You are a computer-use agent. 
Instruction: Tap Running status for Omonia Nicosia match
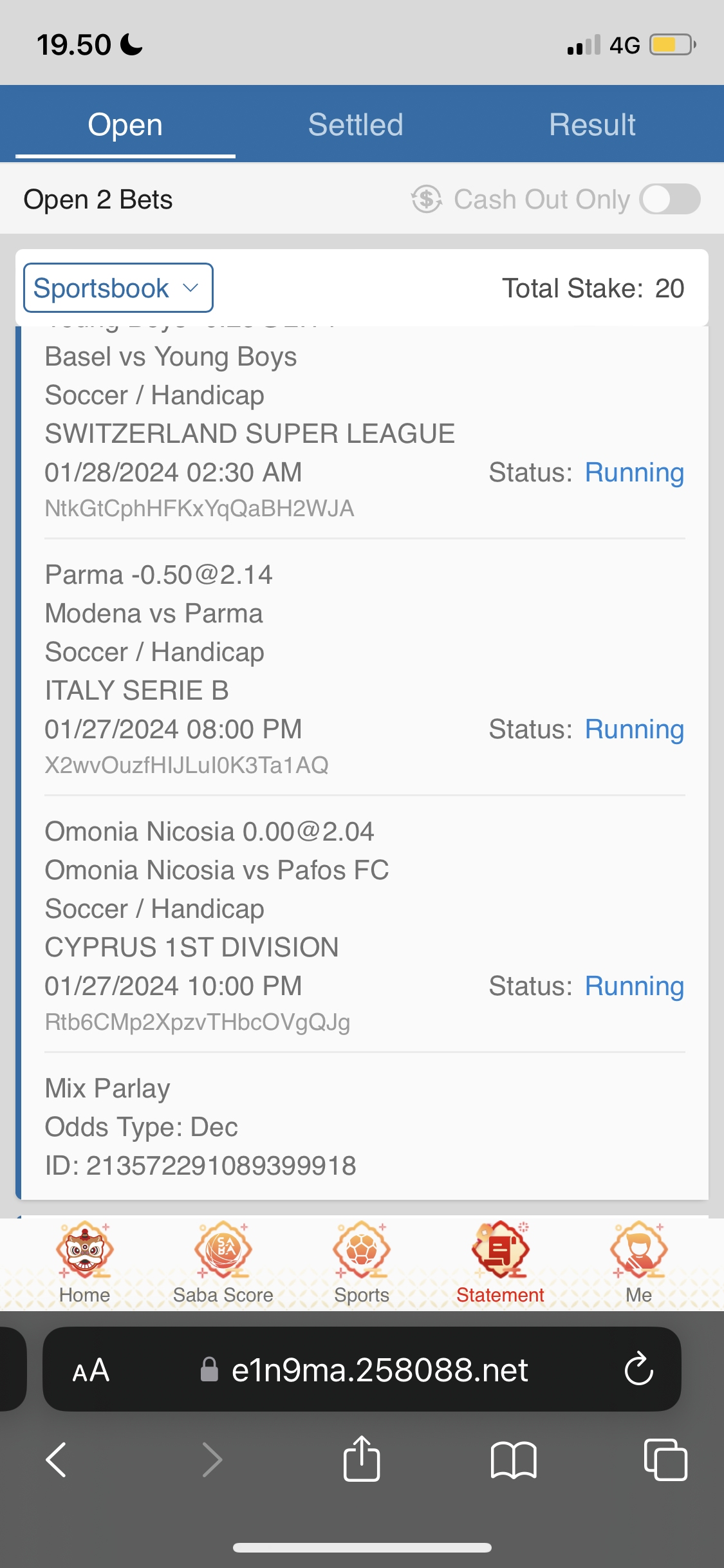pyautogui.click(x=634, y=986)
